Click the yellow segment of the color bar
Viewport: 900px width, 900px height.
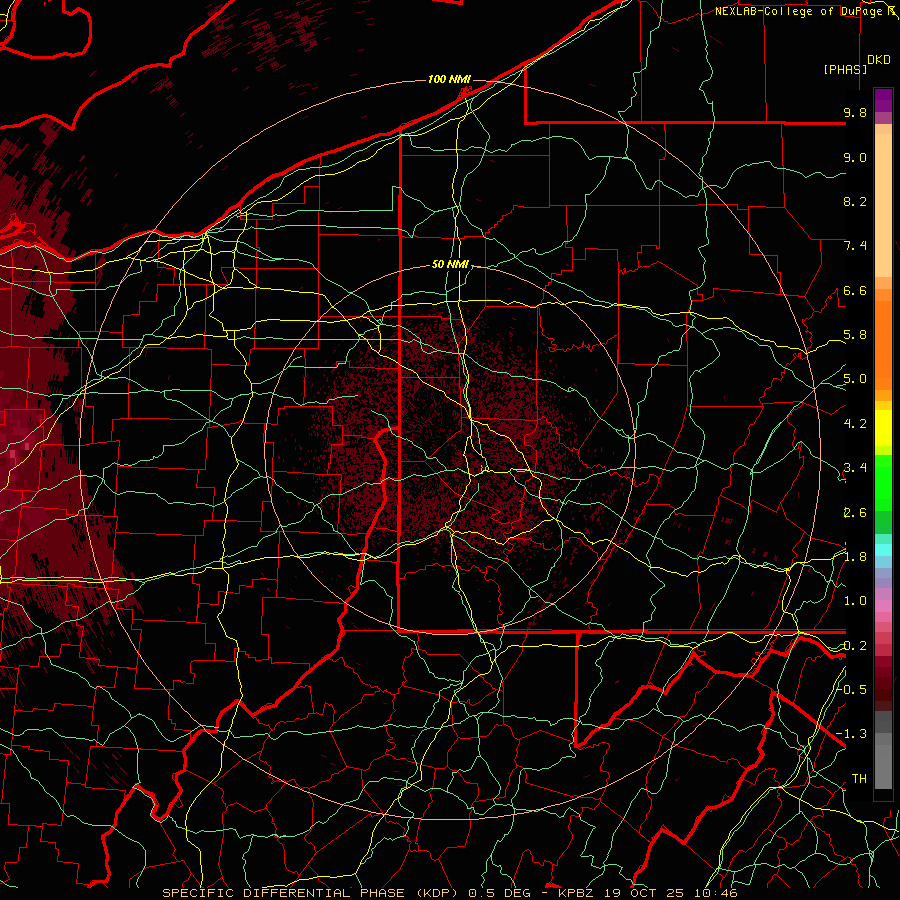point(883,428)
